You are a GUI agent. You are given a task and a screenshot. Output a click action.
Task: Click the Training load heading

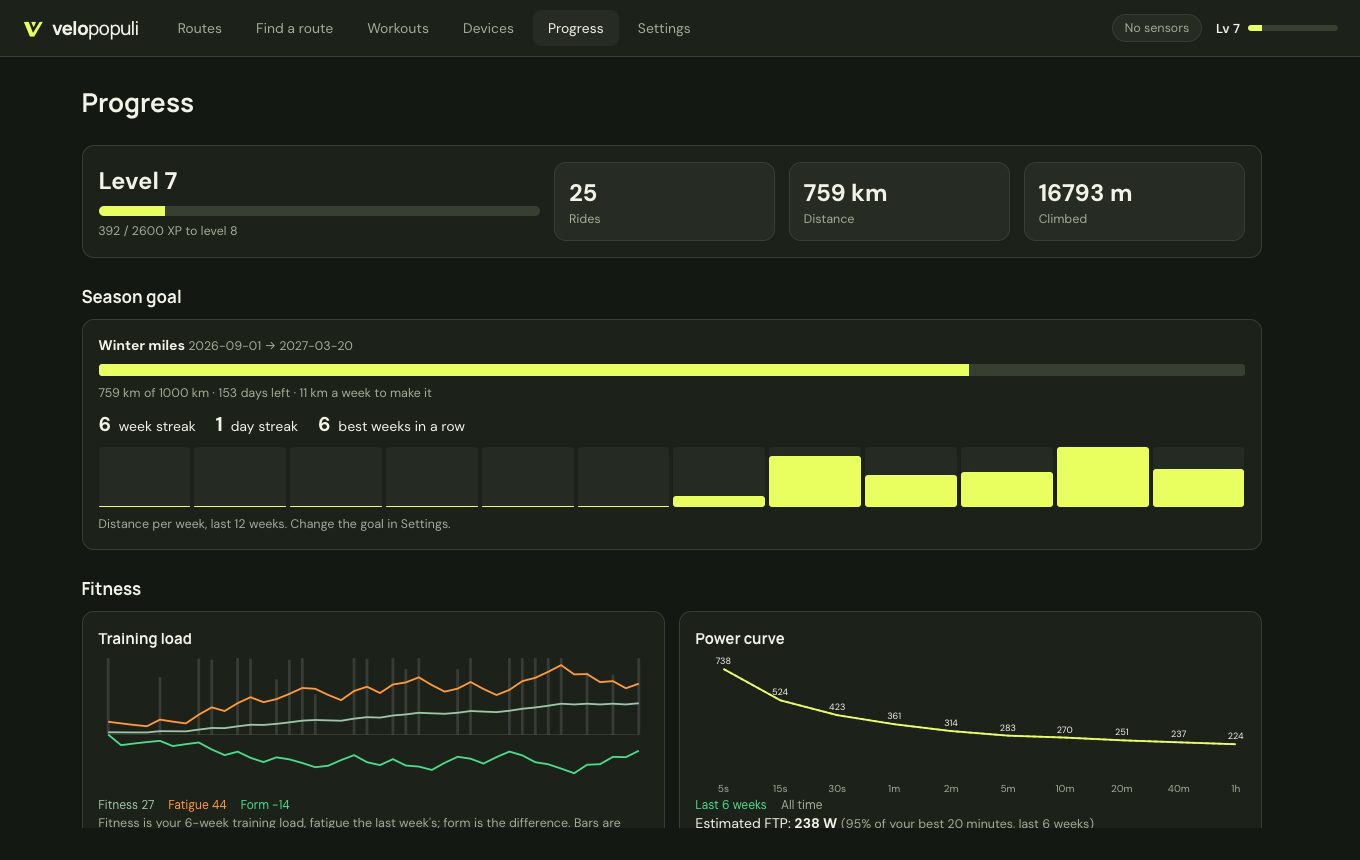[145, 639]
